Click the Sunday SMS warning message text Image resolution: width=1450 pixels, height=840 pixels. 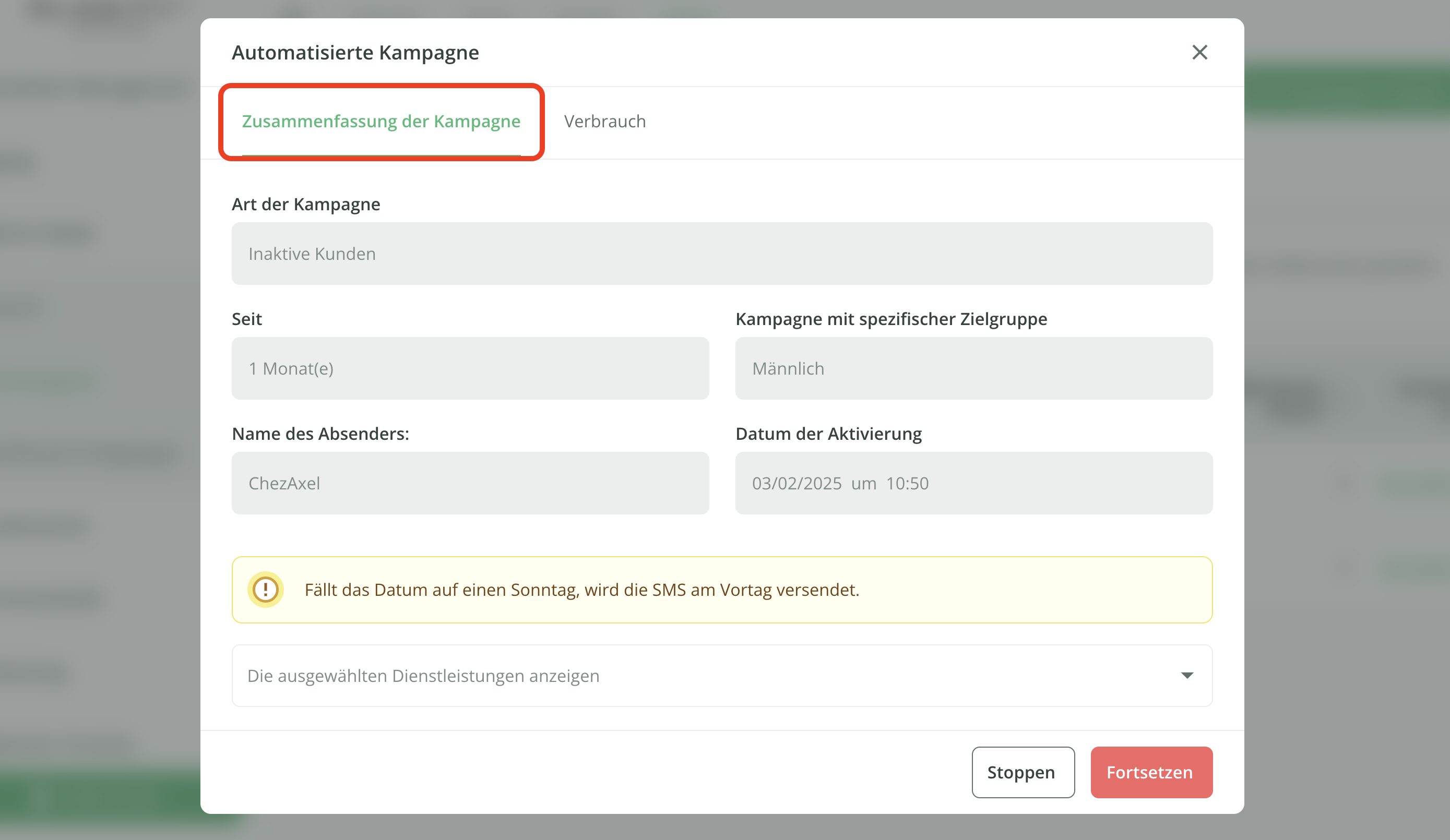point(581,590)
